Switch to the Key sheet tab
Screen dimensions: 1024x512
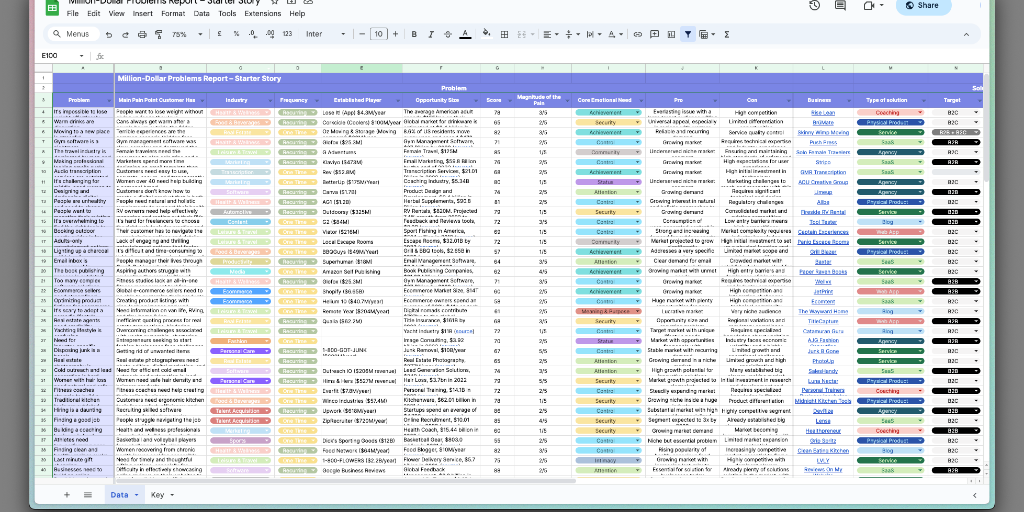coord(162,495)
